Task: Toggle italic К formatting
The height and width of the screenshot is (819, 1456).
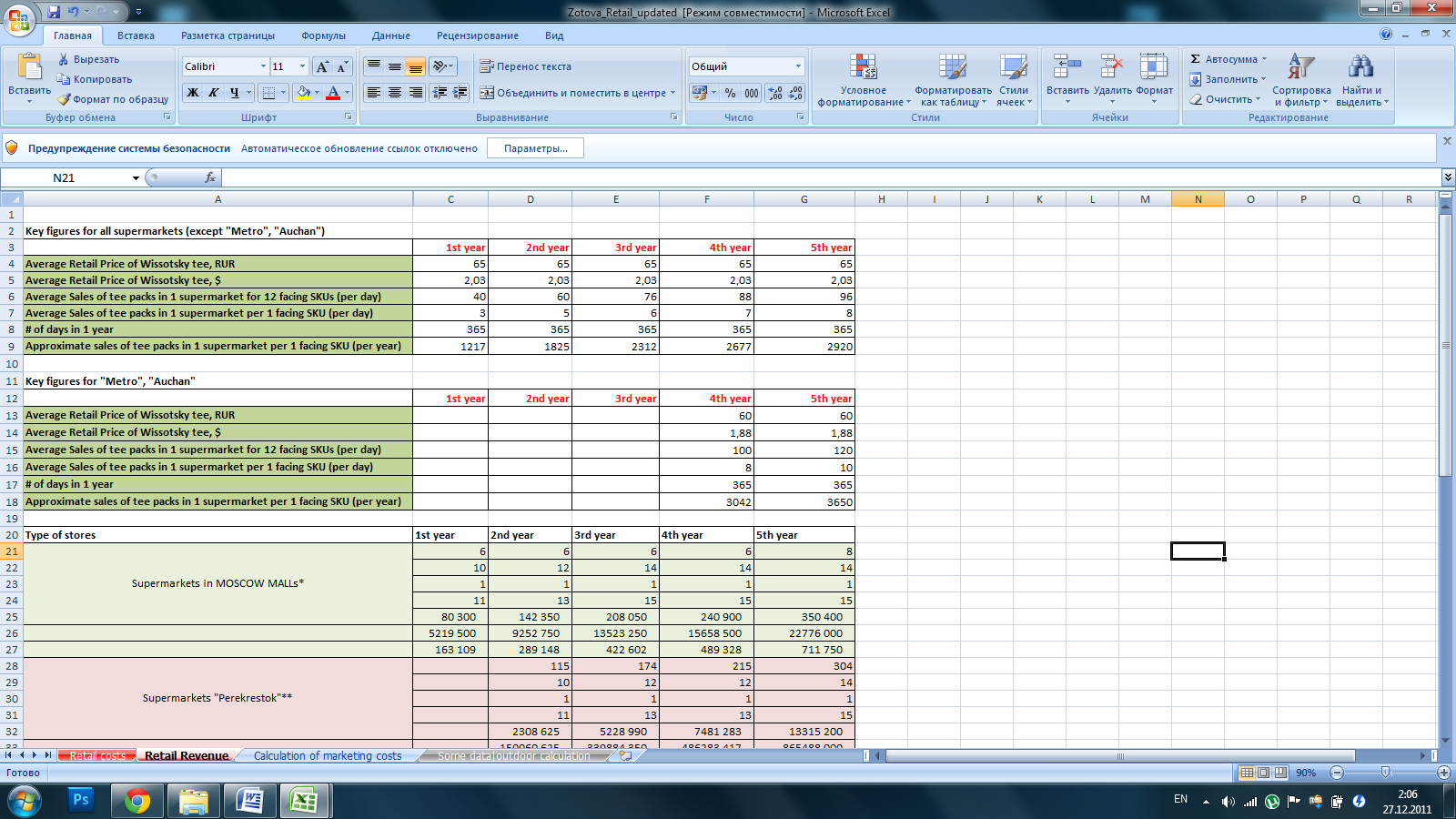Action: click(x=213, y=93)
